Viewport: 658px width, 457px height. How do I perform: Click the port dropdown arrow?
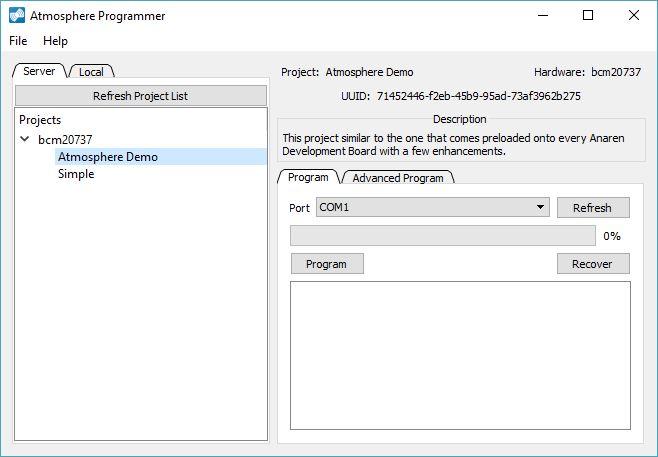[540, 207]
